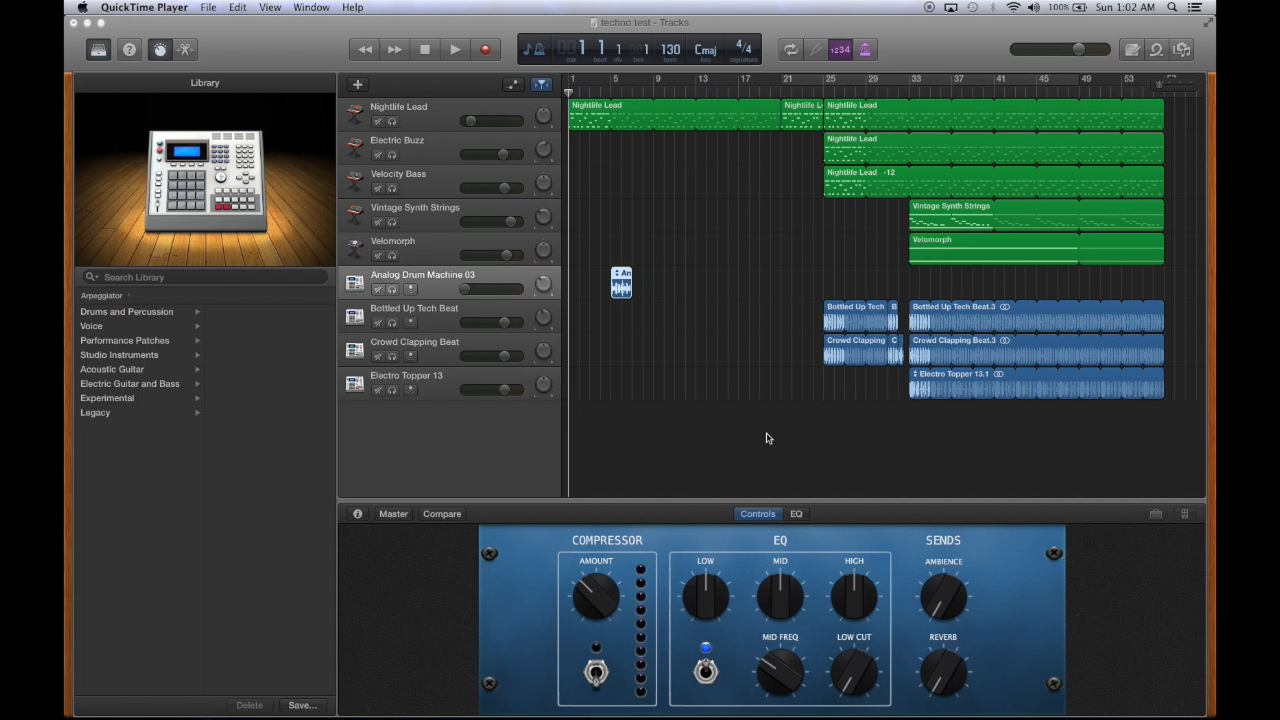This screenshot has width=1280, height=720.
Task: Select the Vintage Synth Strings region
Action: click(x=1036, y=215)
